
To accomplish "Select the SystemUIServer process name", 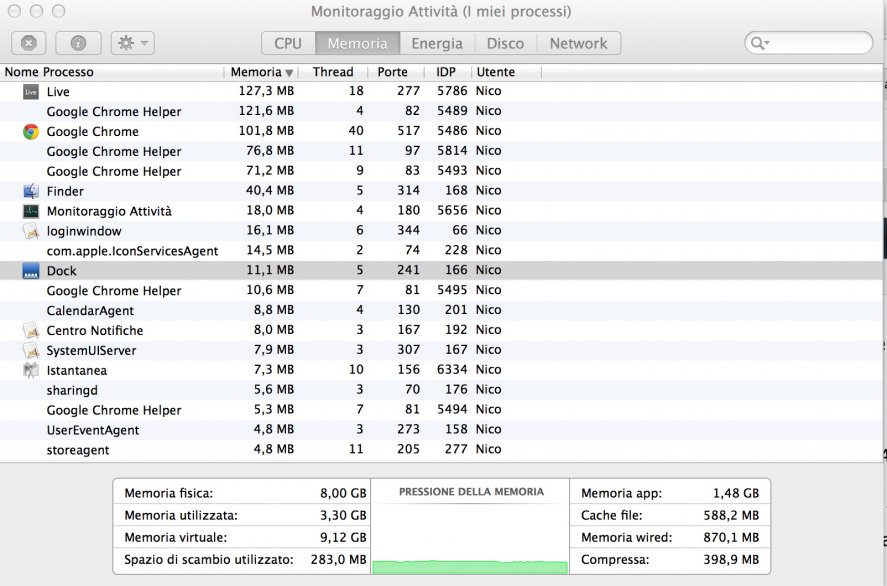I will click(x=91, y=350).
